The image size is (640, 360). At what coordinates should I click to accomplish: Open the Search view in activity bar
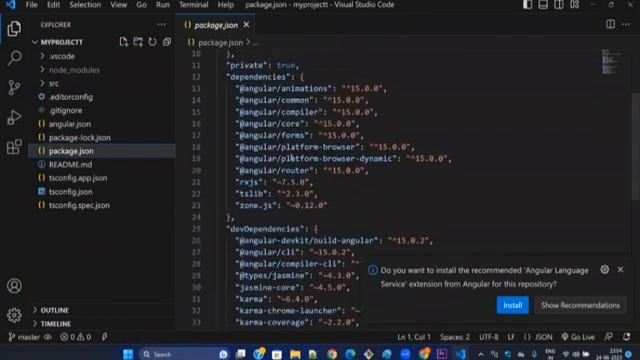point(14,58)
